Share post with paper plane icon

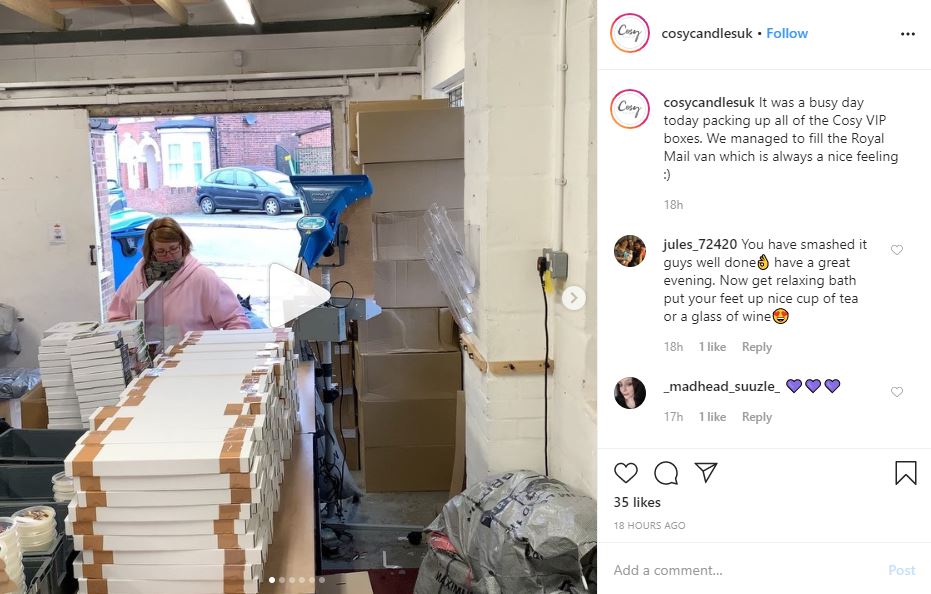click(706, 472)
